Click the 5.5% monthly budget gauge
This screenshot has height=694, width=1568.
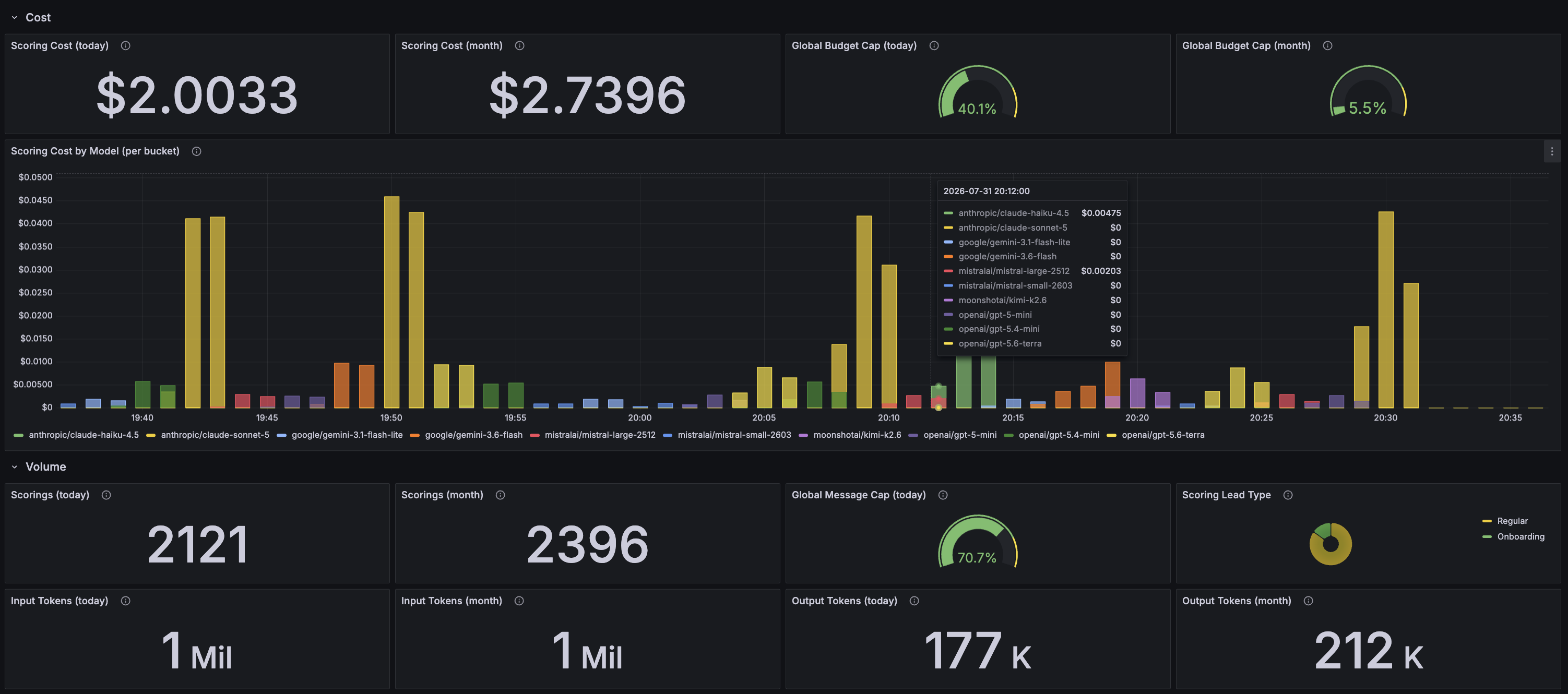click(1368, 92)
